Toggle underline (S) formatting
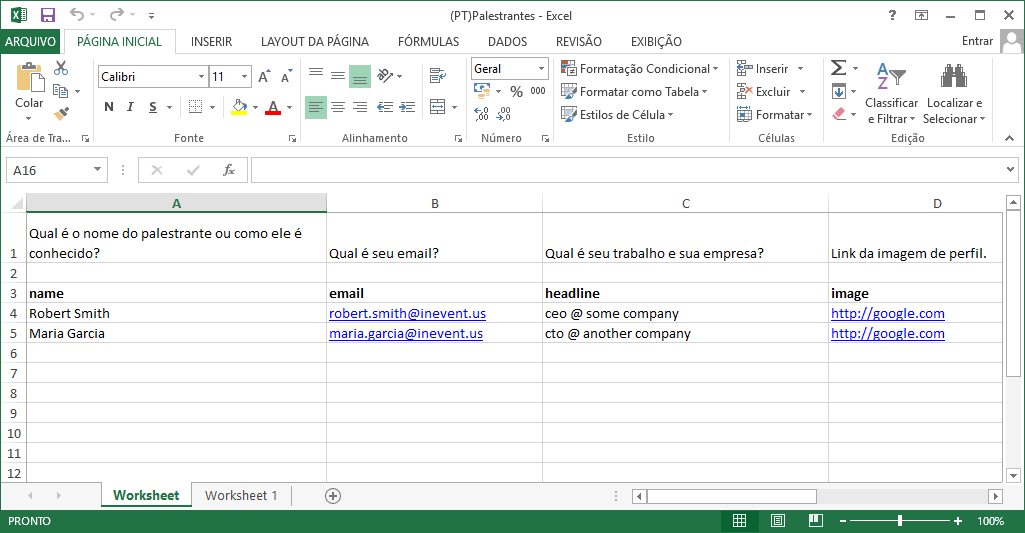Image resolution: width=1025 pixels, height=533 pixels. (152, 107)
